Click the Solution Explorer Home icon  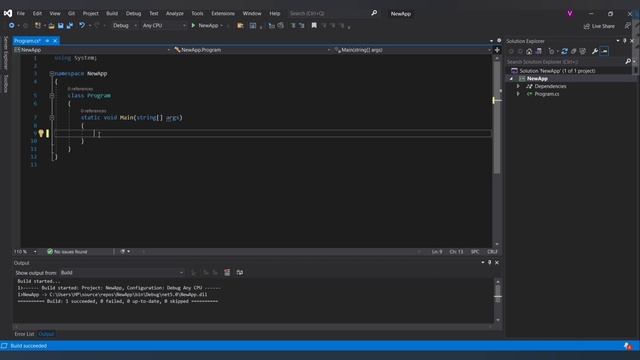pos(529,51)
